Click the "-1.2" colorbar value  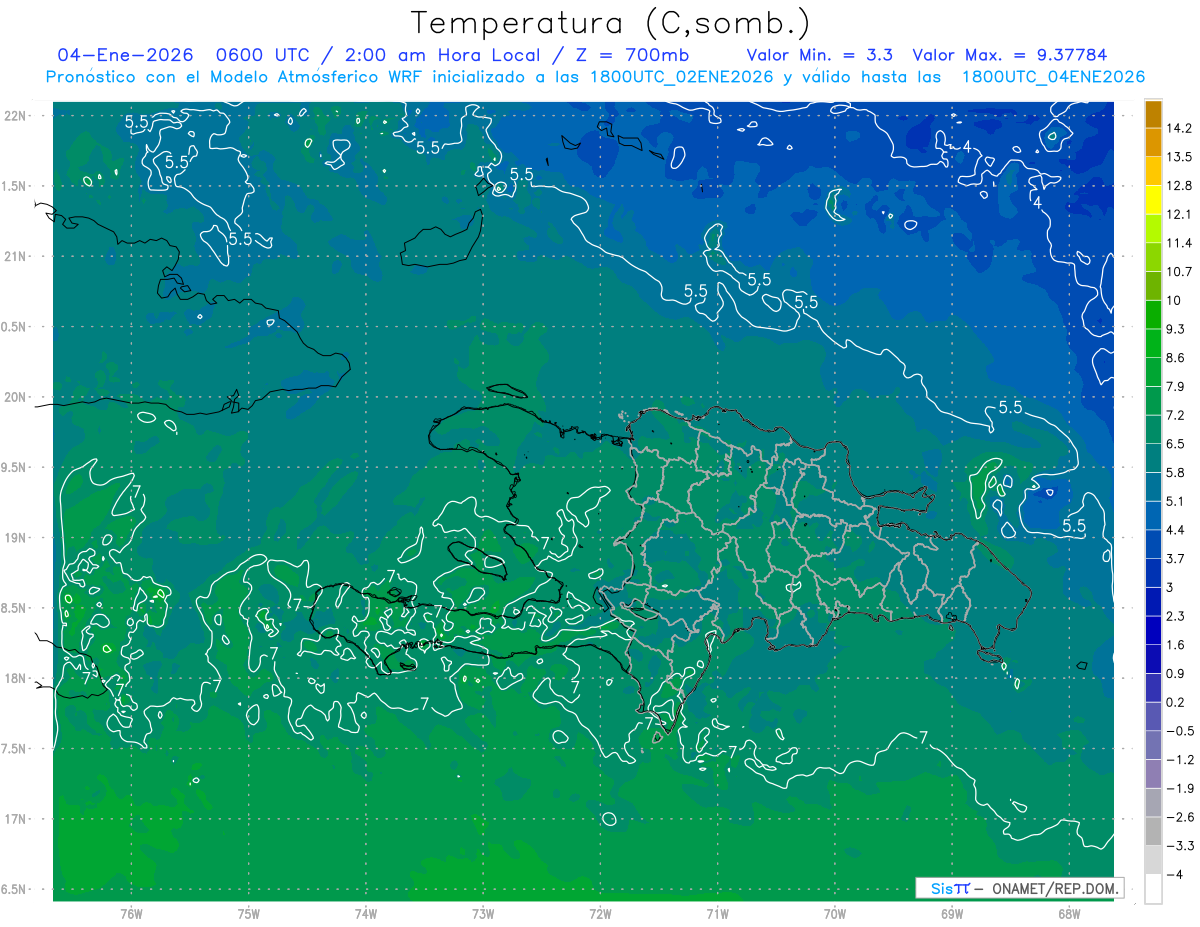(1180, 760)
